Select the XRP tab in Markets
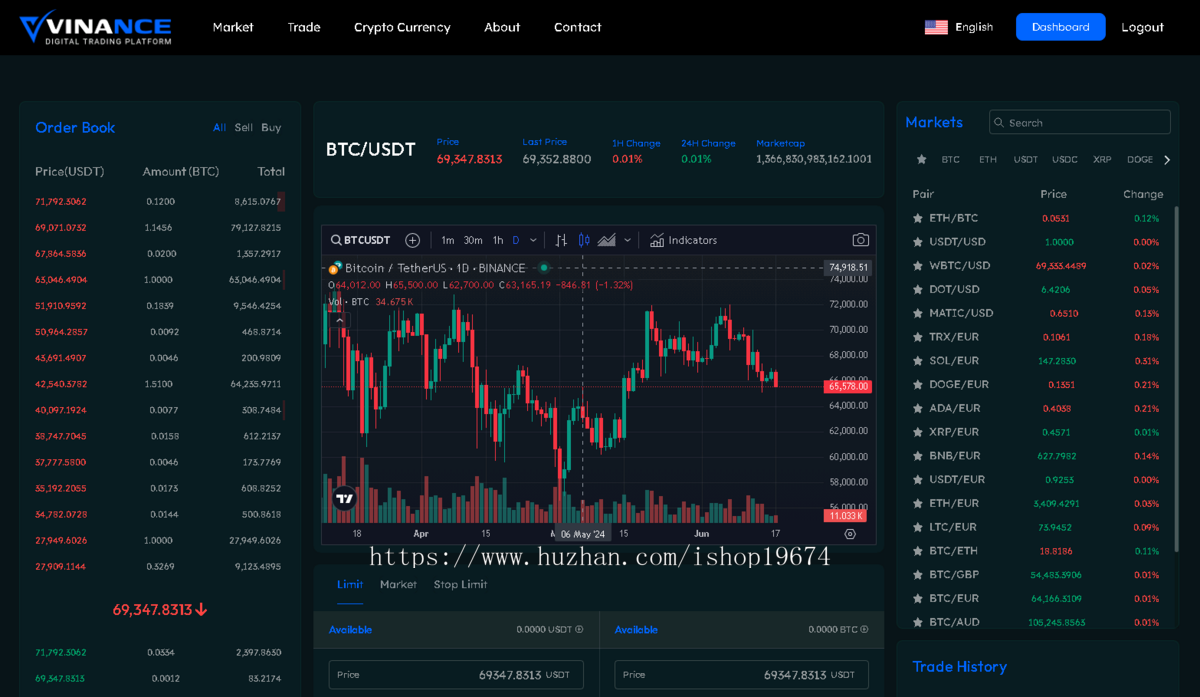This screenshot has width=1200, height=697. (1102, 160)
